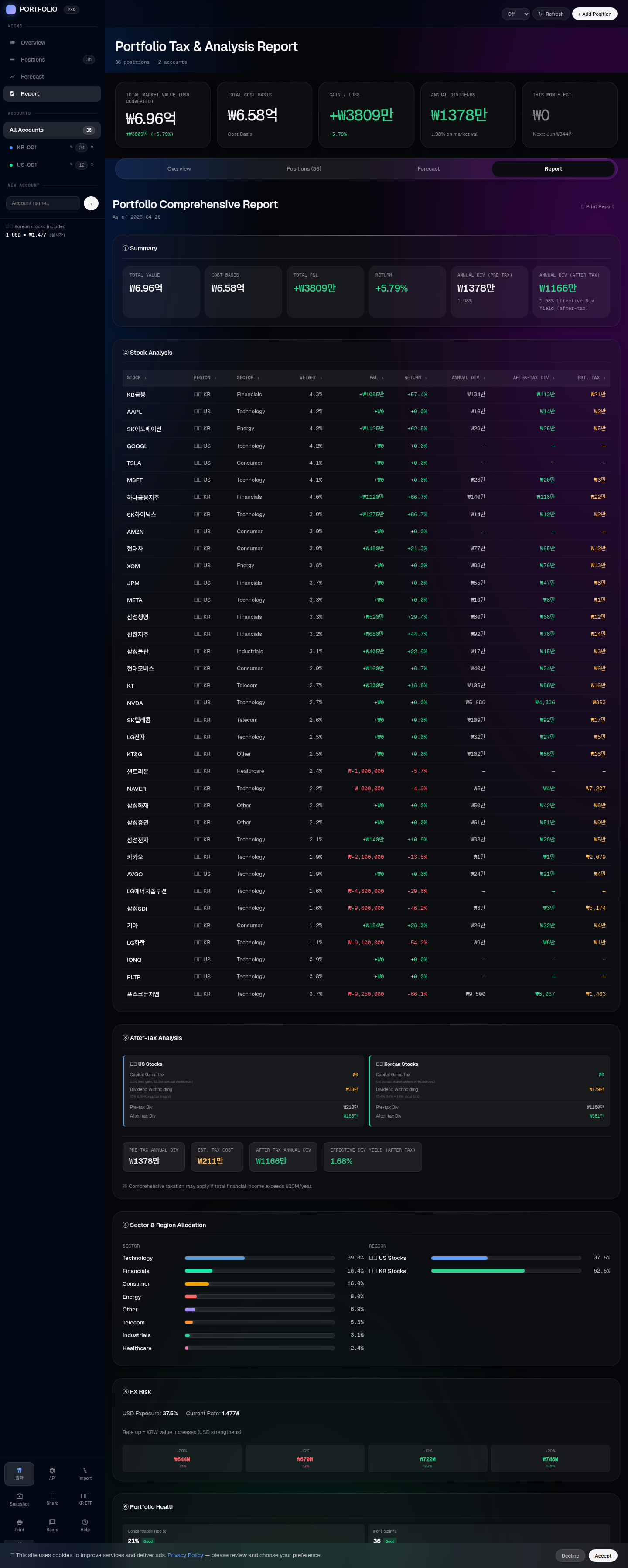Take a portfolio Snapshot
The width and height of the screenshot is (628, 1568).
20,1499
